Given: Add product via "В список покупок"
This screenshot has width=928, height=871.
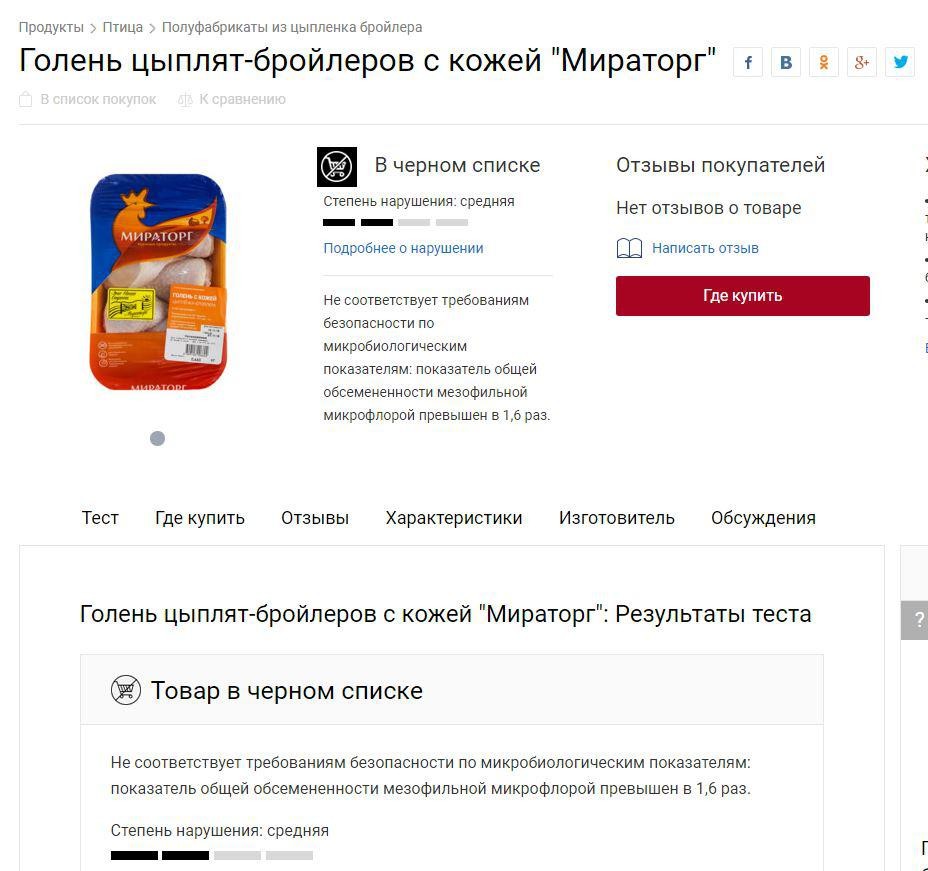Looking at the screenshot, I should click(88, 99).
